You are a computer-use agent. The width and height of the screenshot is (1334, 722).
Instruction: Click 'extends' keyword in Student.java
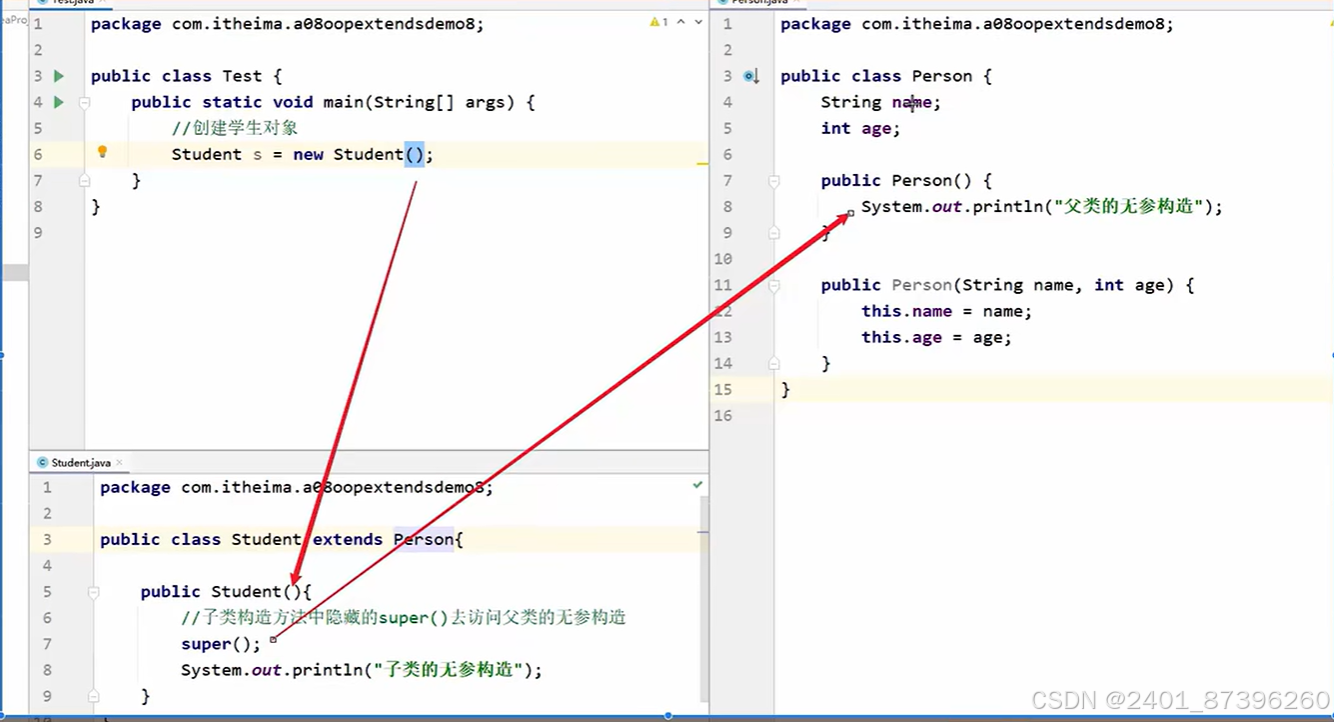[x=347, y=539]
